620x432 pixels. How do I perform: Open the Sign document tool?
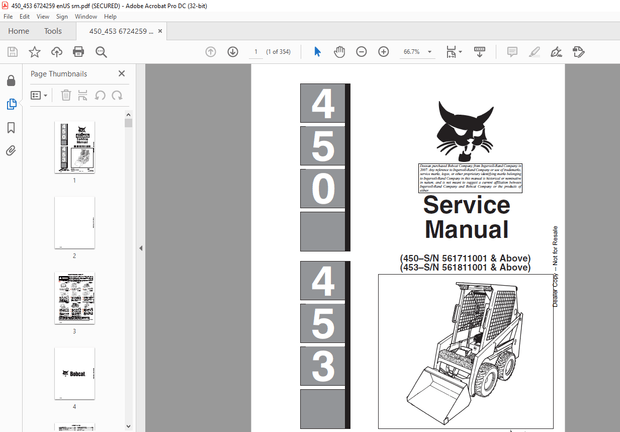[556, 52]
